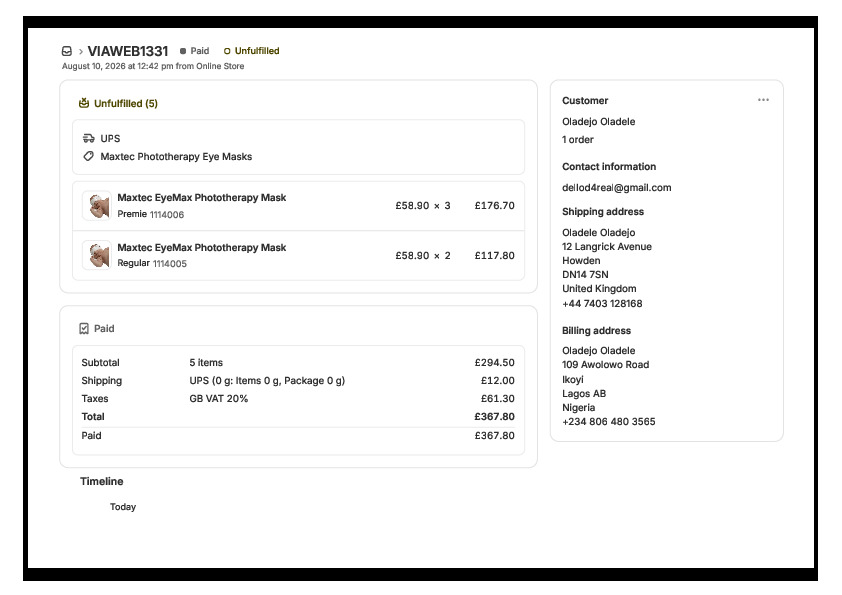Click the Paid receipt checkmark icon
The image size is (842, 595).
(x=84, y=329)
